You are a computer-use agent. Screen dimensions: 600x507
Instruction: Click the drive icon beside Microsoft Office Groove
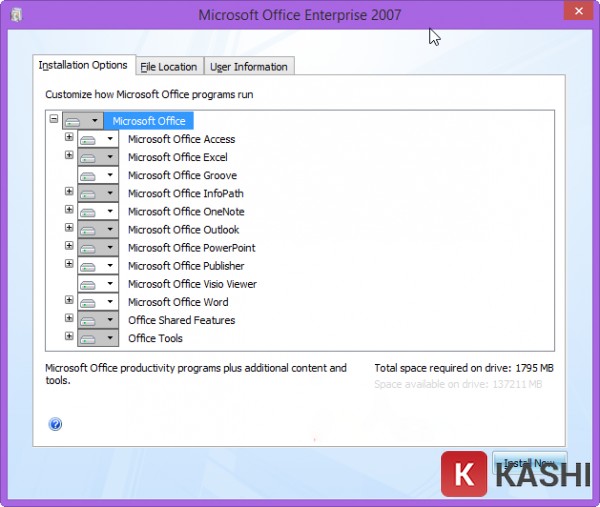(x=88, y=175)
